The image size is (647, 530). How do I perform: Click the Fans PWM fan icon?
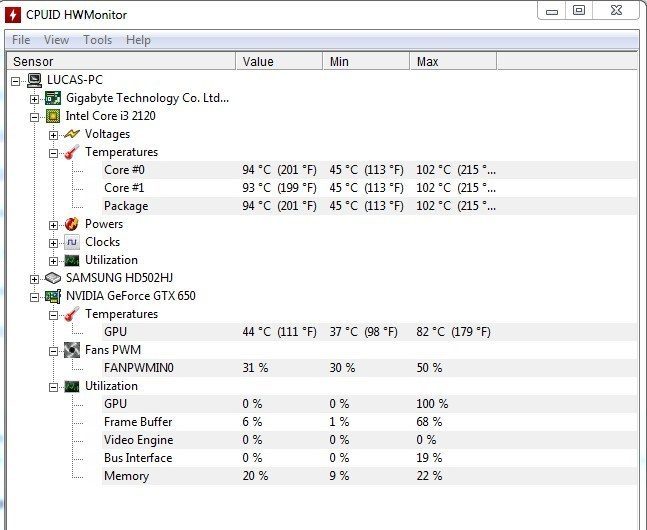click(72, 350)
